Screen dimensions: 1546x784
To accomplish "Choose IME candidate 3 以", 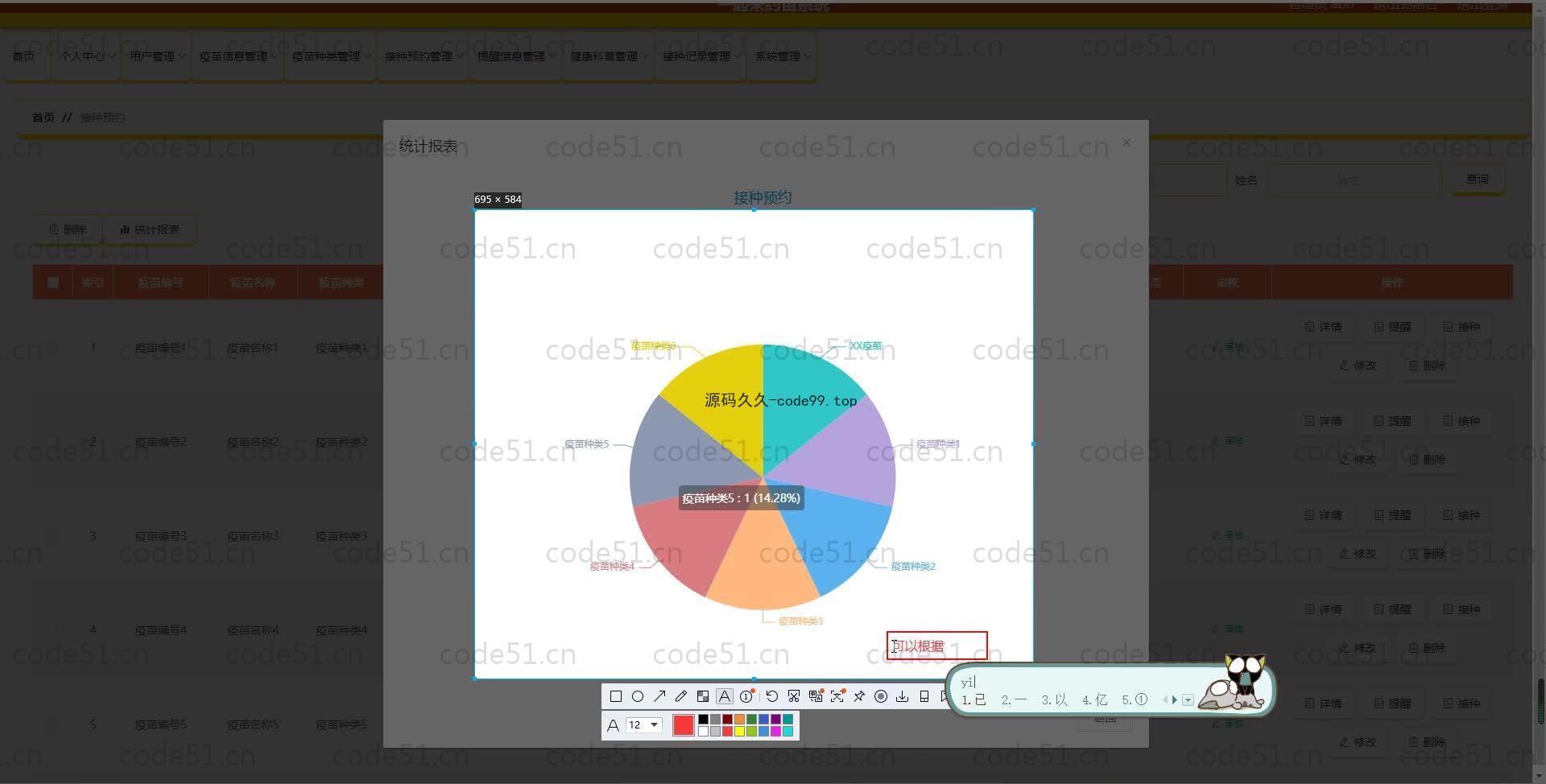I will (1054, 700).
